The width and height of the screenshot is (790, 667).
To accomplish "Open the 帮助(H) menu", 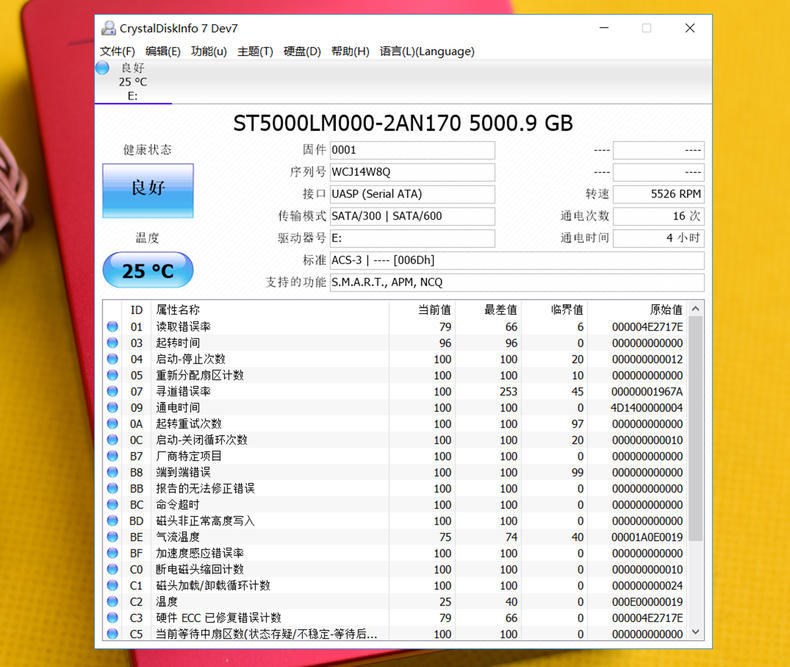I will click(x=350, y=51).
